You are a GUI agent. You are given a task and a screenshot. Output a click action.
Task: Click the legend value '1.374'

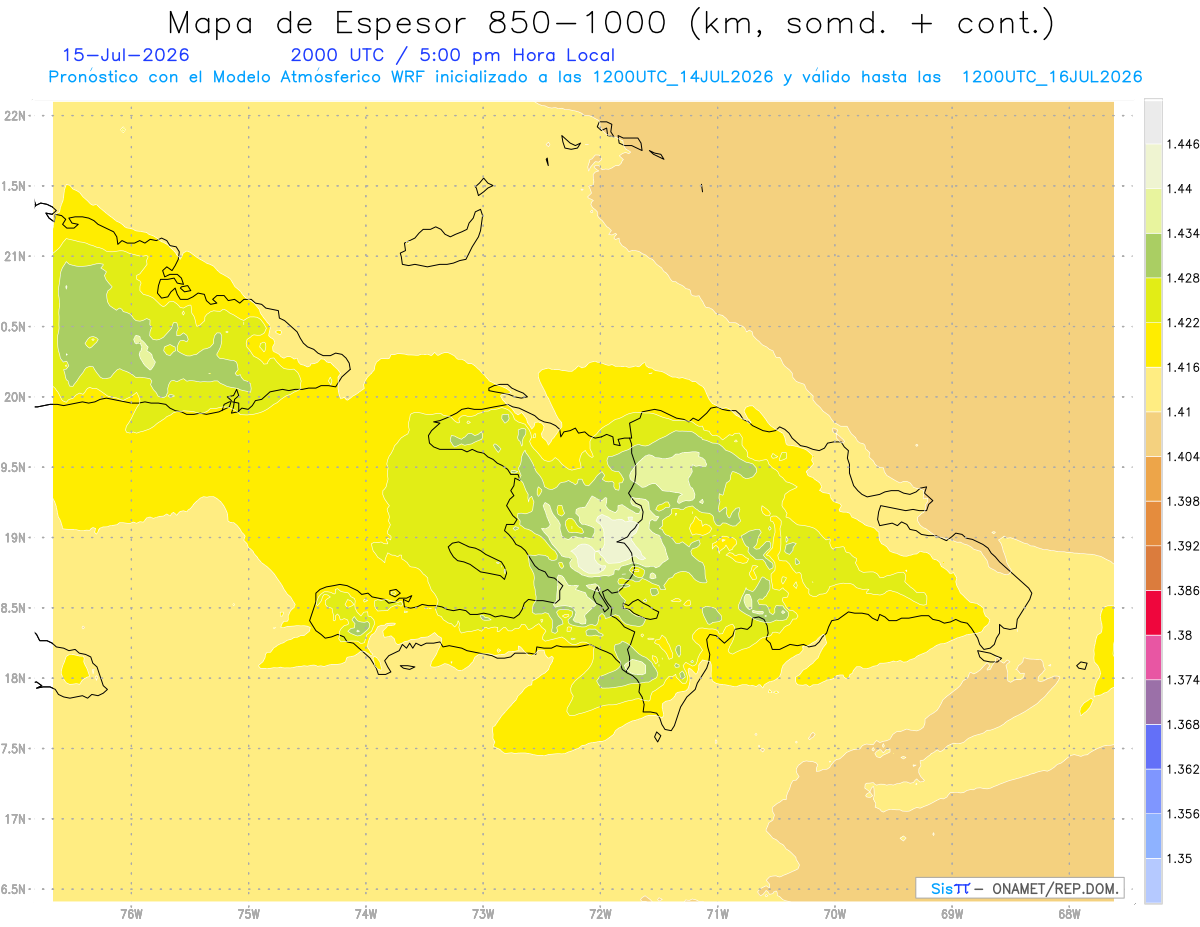click(x=1184, y=680)
